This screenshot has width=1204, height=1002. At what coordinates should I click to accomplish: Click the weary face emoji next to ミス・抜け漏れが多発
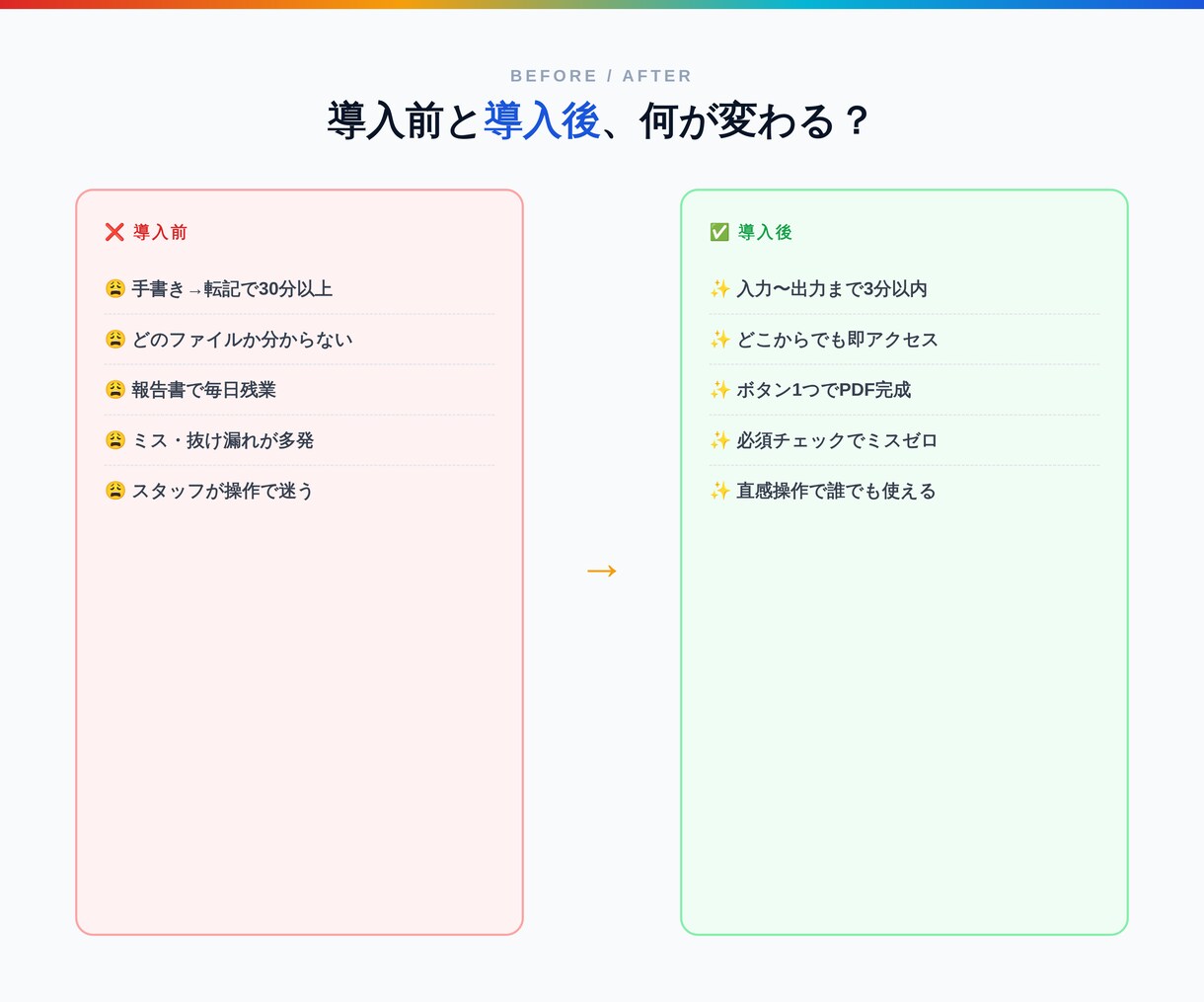[115, 439]
